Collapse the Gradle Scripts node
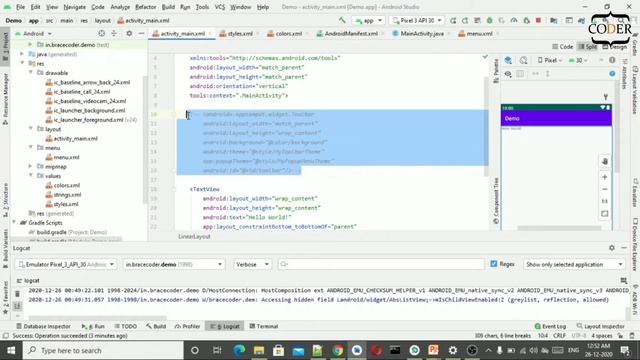The width and height of the screenshot is (640, 360). [14, 223]
